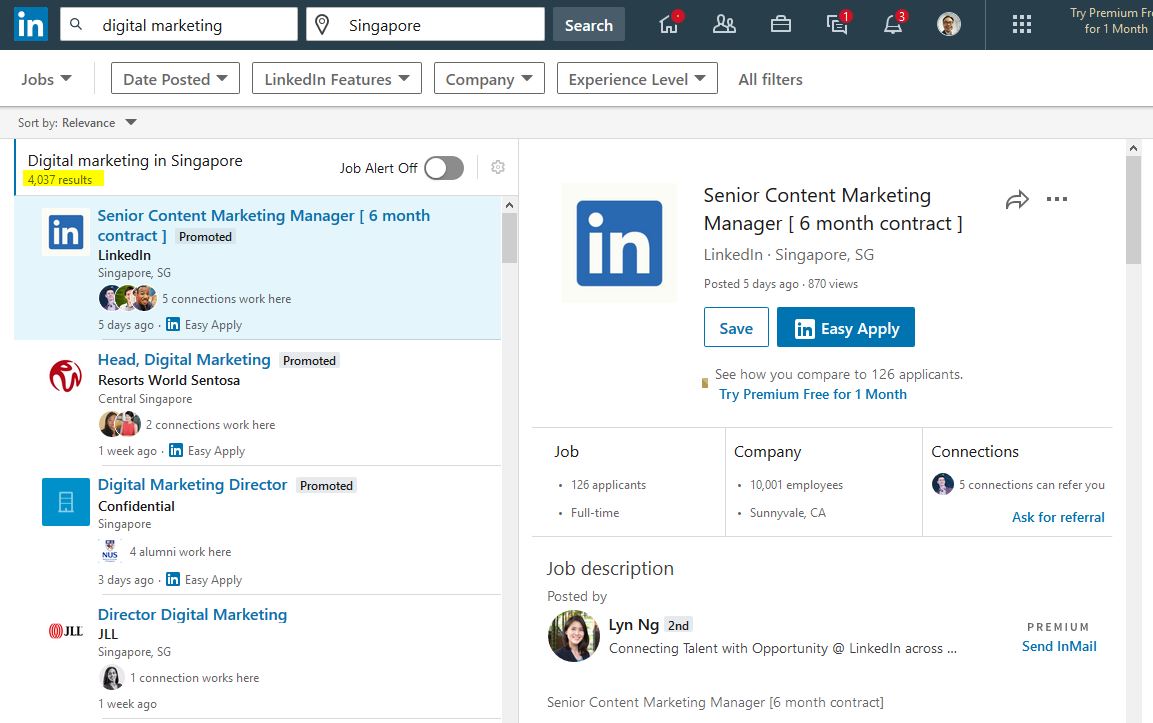Screen dimensions: 1153x723
Task: Open Head, Digital Marketing job
Action: pyautogui.click(x=184, y=359)
